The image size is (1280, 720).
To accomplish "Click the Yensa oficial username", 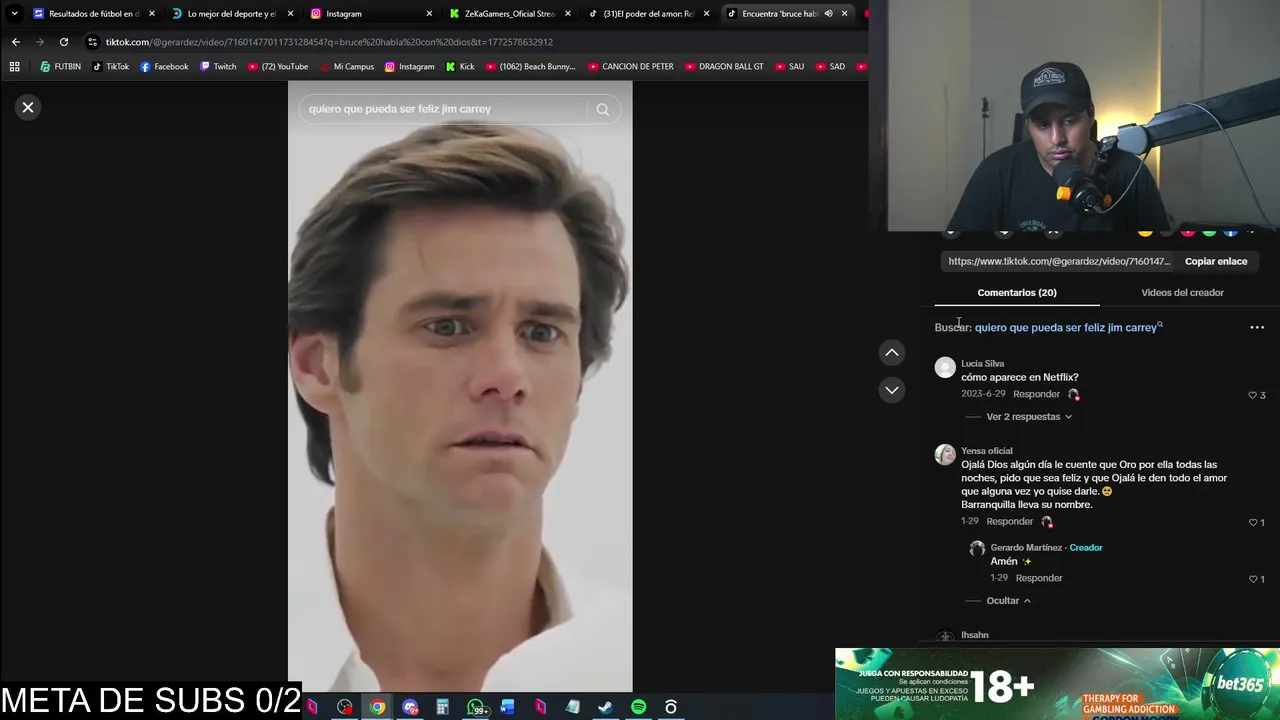I will tap(986, 451).
